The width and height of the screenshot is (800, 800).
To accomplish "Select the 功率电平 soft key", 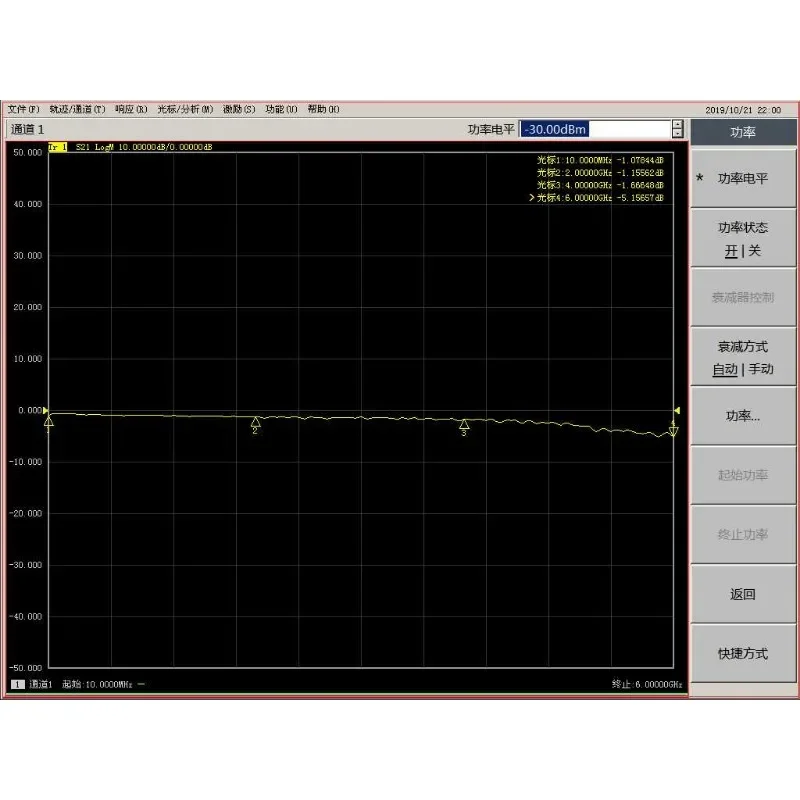I will point(743,178).
